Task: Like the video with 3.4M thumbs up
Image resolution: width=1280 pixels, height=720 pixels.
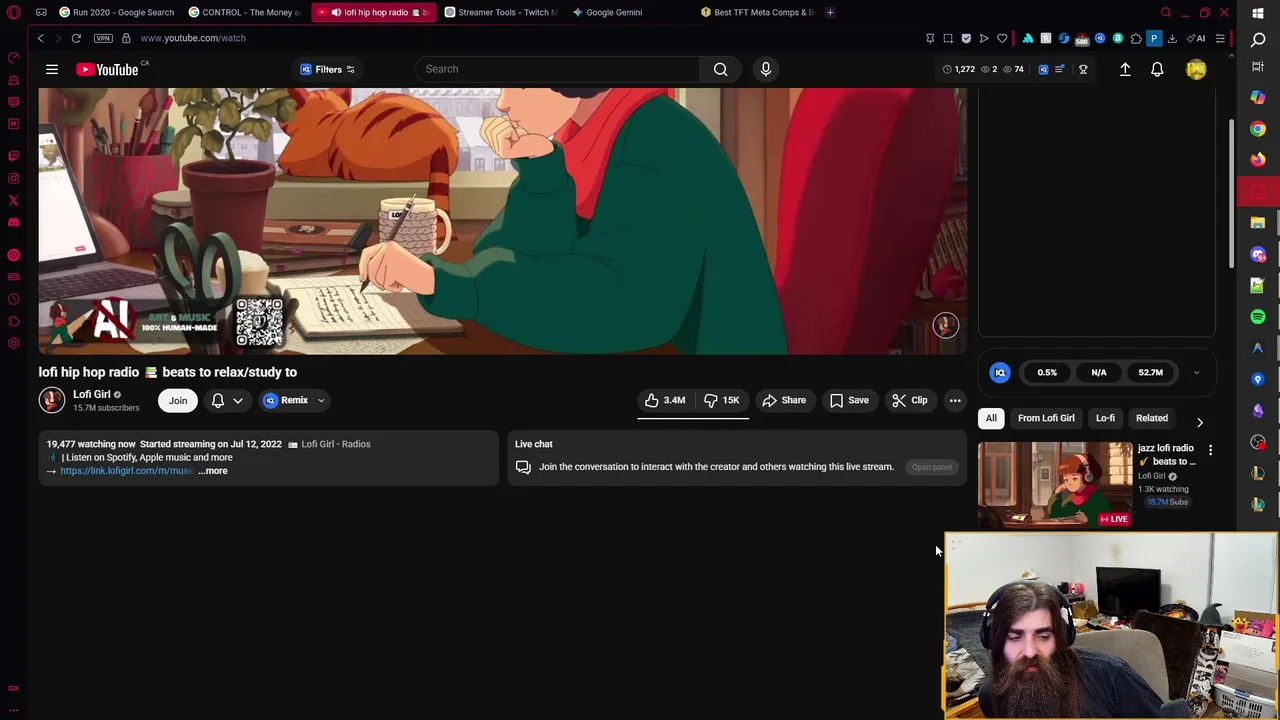Action: [665, 400]
